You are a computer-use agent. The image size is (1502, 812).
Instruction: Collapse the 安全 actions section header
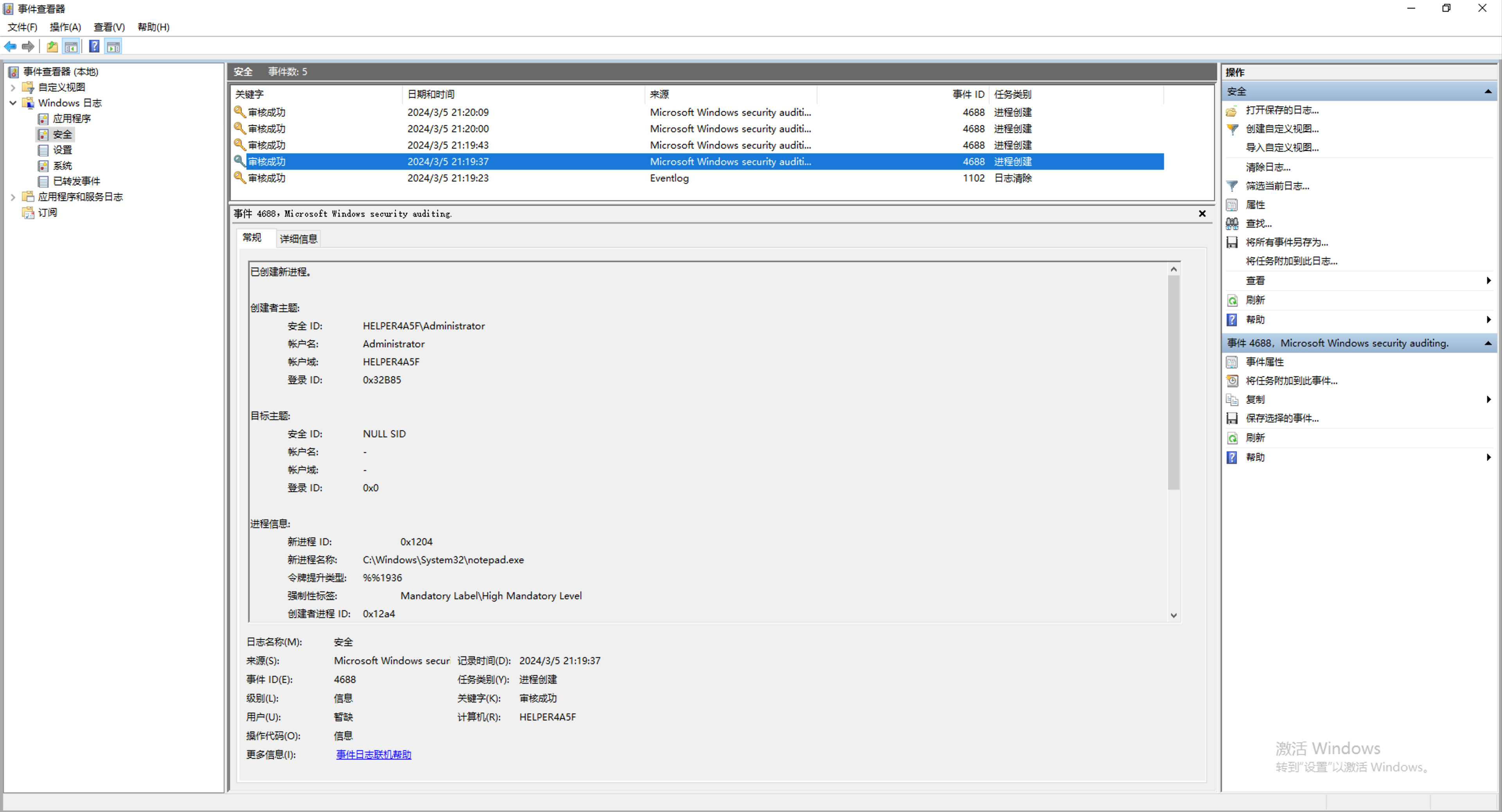click(x=1488, y=92)
